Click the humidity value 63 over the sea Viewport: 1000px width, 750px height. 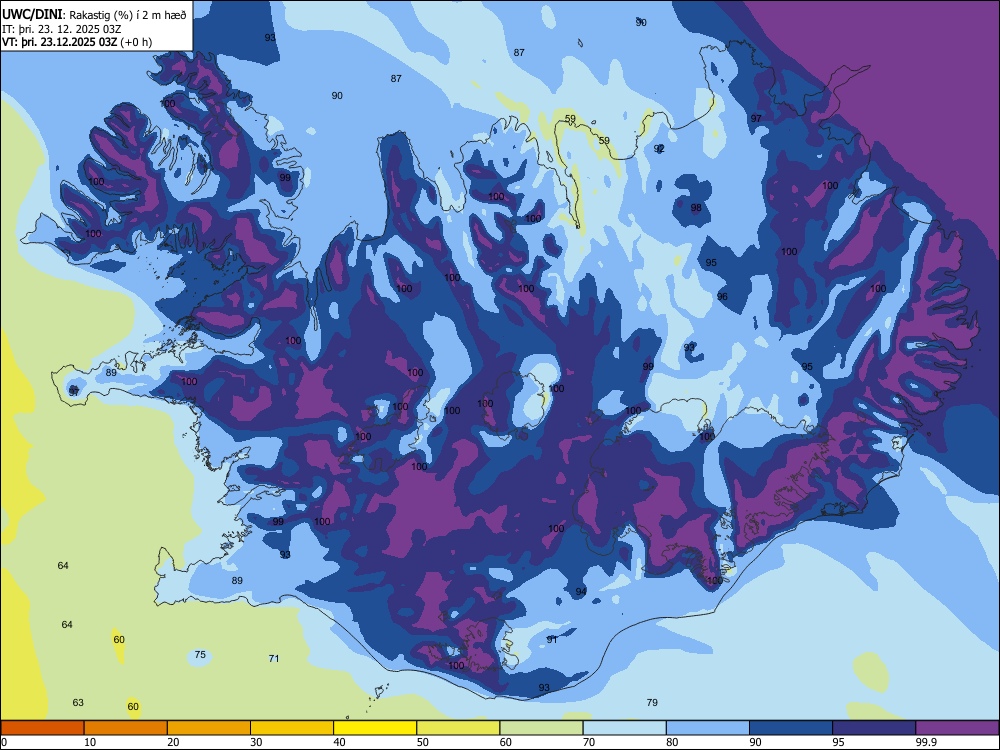click(x=78, y=703)
